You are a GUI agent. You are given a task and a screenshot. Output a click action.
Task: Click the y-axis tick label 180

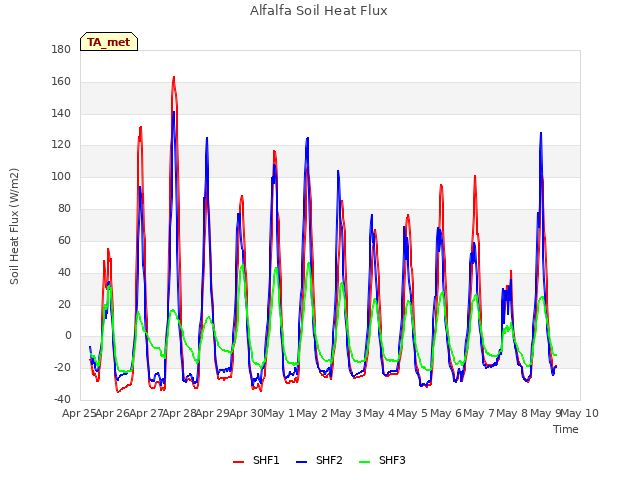point(61,49)
